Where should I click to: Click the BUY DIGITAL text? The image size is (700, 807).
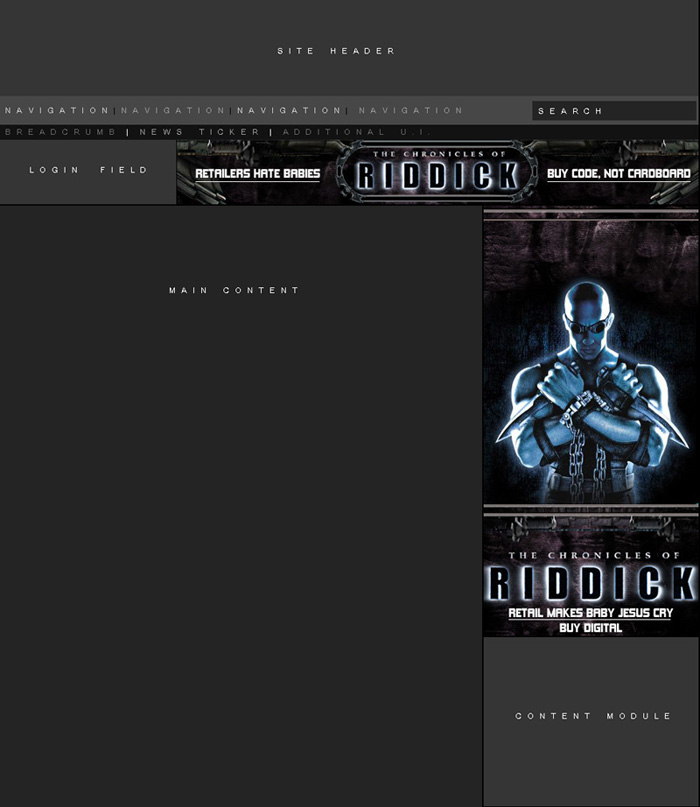[590, 628]
